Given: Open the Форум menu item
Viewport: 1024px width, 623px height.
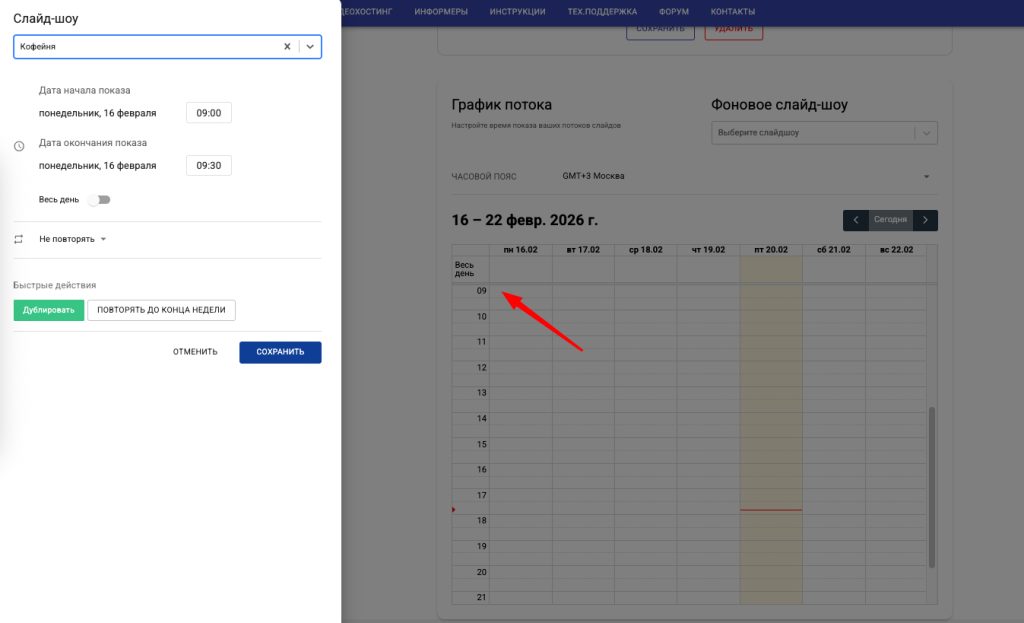Looking at the screenshot, I should pos(673,12).
